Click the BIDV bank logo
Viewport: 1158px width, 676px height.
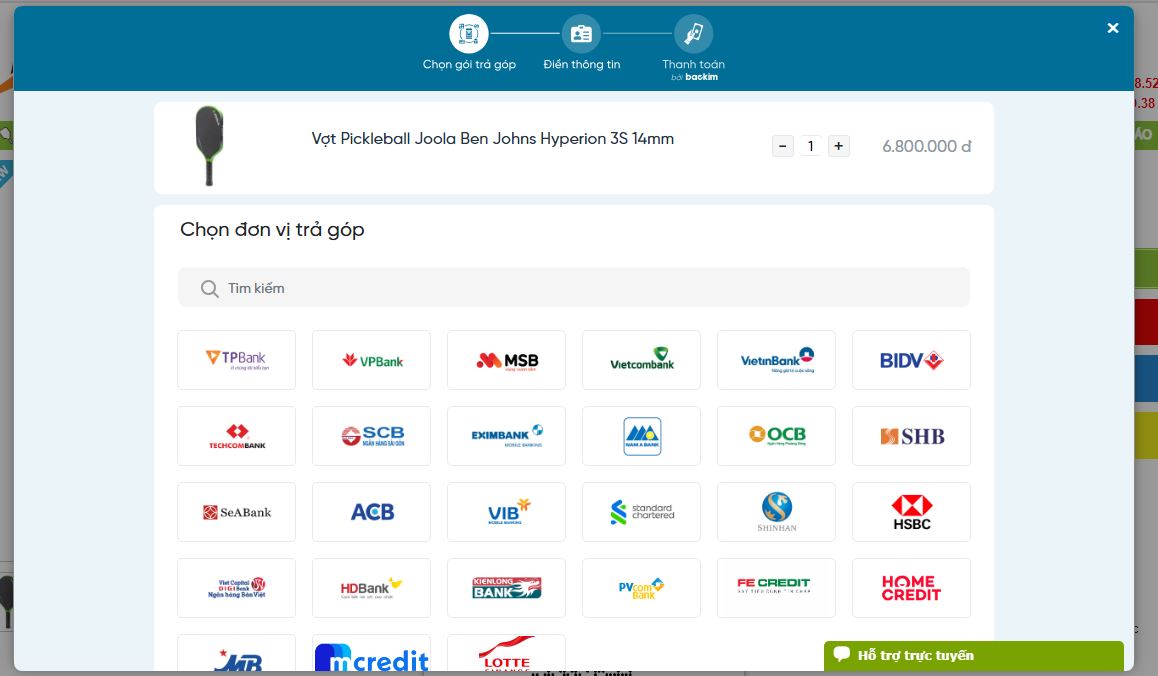click(911, 360)
